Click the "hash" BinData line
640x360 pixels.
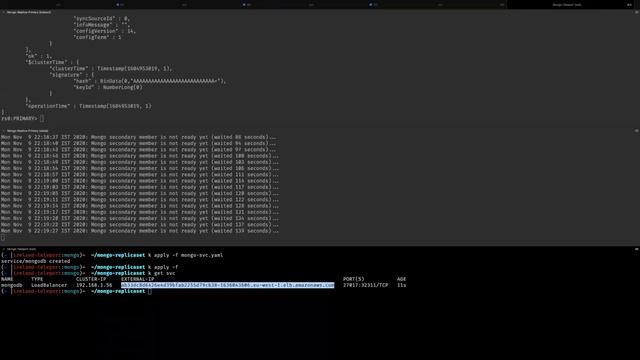(x=149, y=81)
